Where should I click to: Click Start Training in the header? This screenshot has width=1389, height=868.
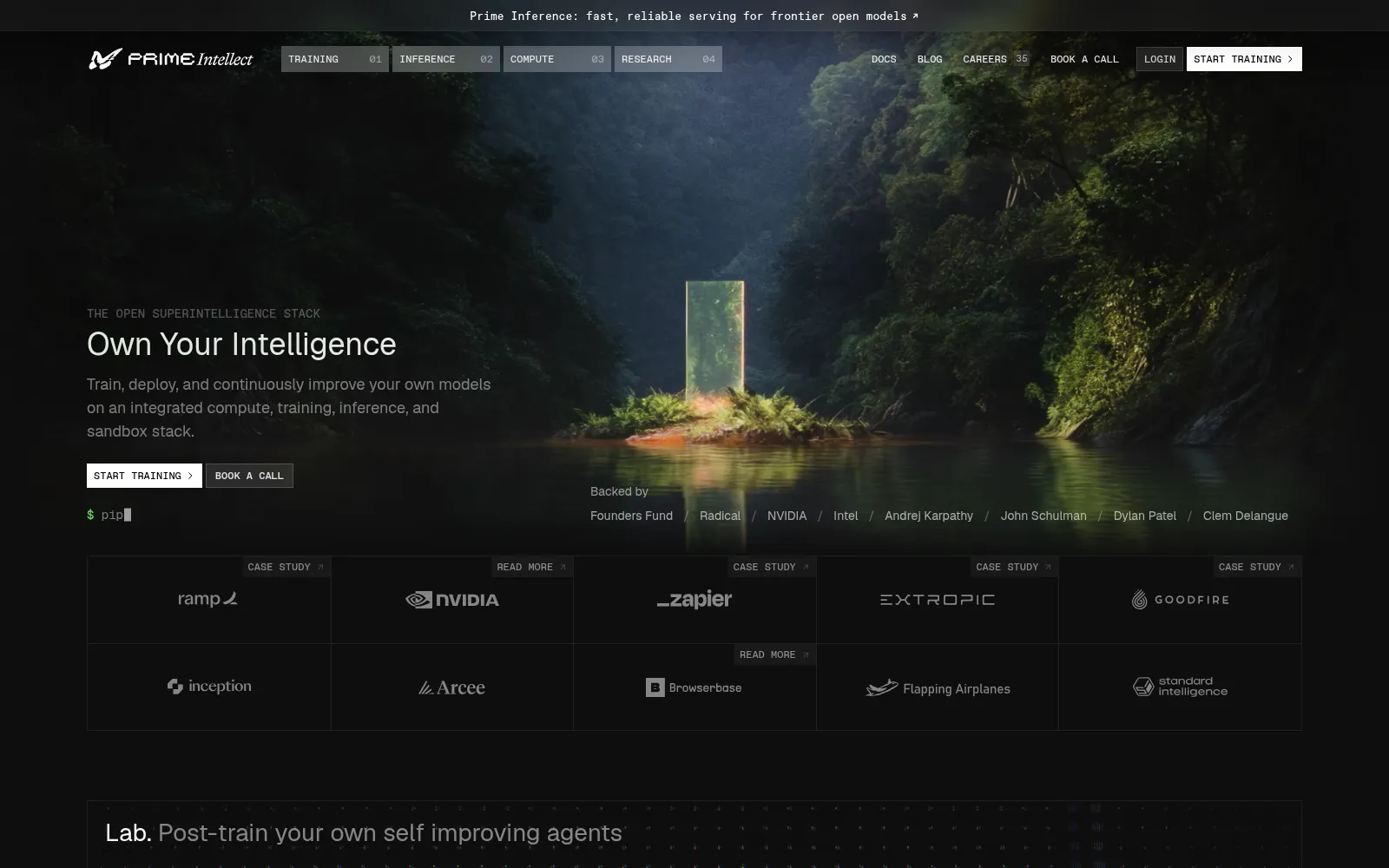click(x=1244, y=59)
